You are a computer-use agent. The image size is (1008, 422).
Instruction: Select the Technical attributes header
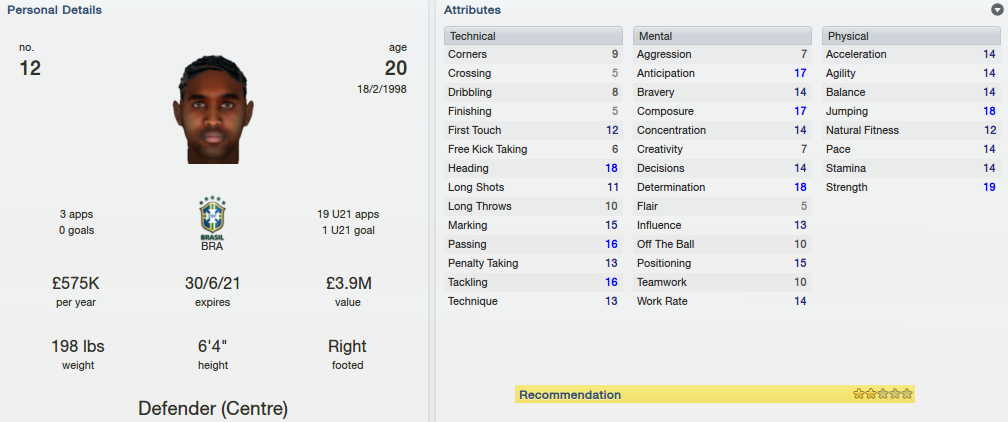click(x=534, y=36)
